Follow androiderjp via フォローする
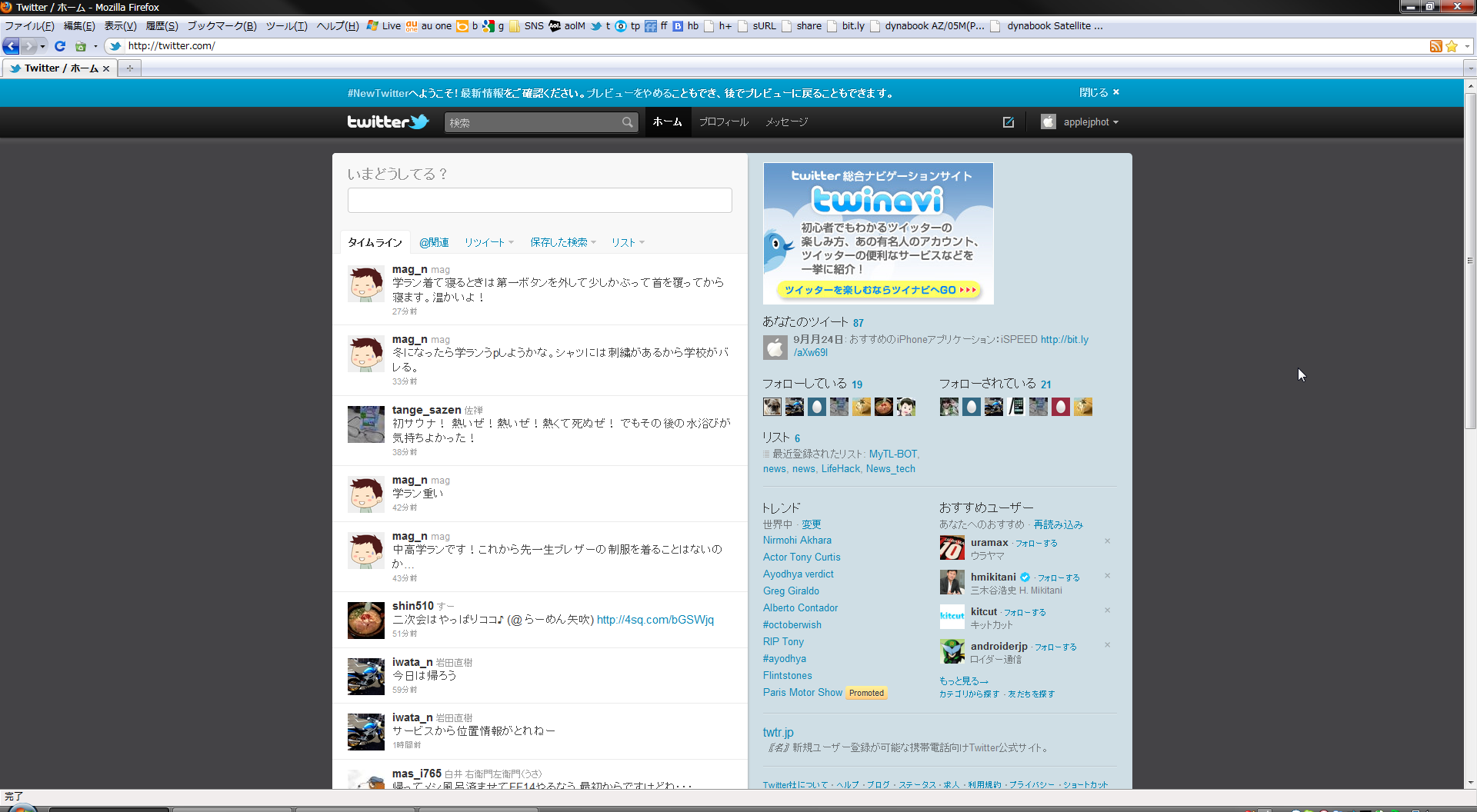 point(1055,647)
